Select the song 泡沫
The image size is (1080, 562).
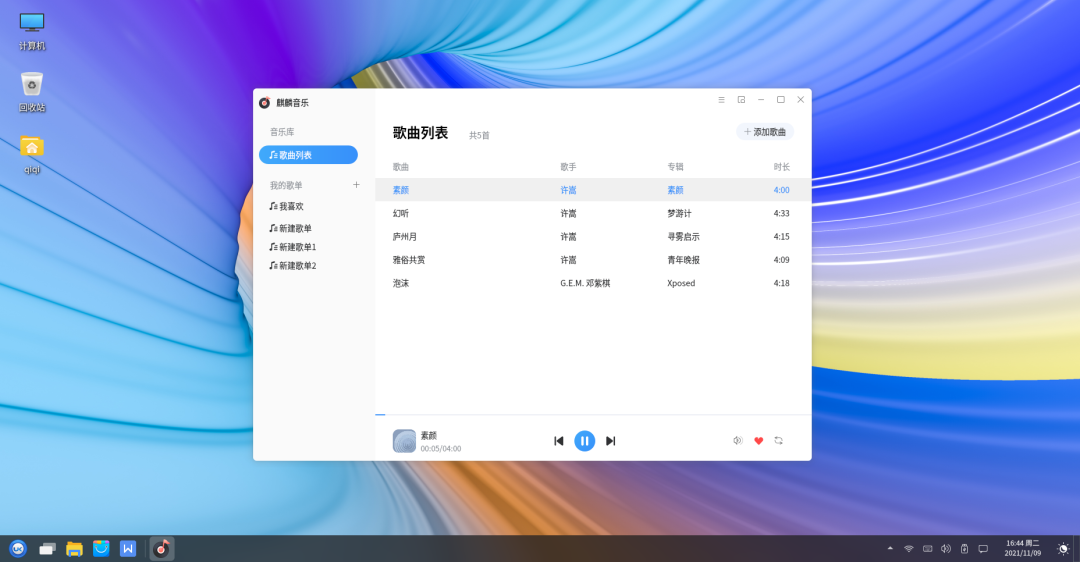click(593, 283)
